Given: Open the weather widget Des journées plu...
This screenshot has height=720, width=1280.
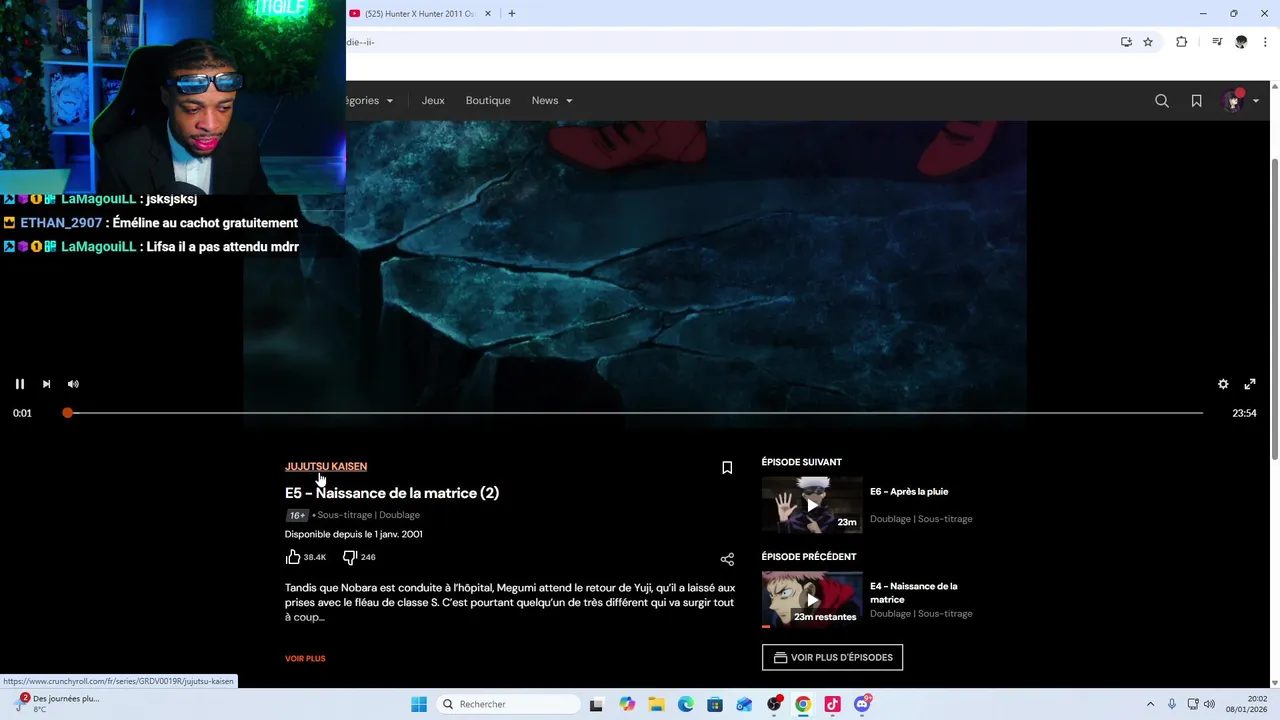Looking at the screenshot, I should pyautogui.click(x=58, y=704).
